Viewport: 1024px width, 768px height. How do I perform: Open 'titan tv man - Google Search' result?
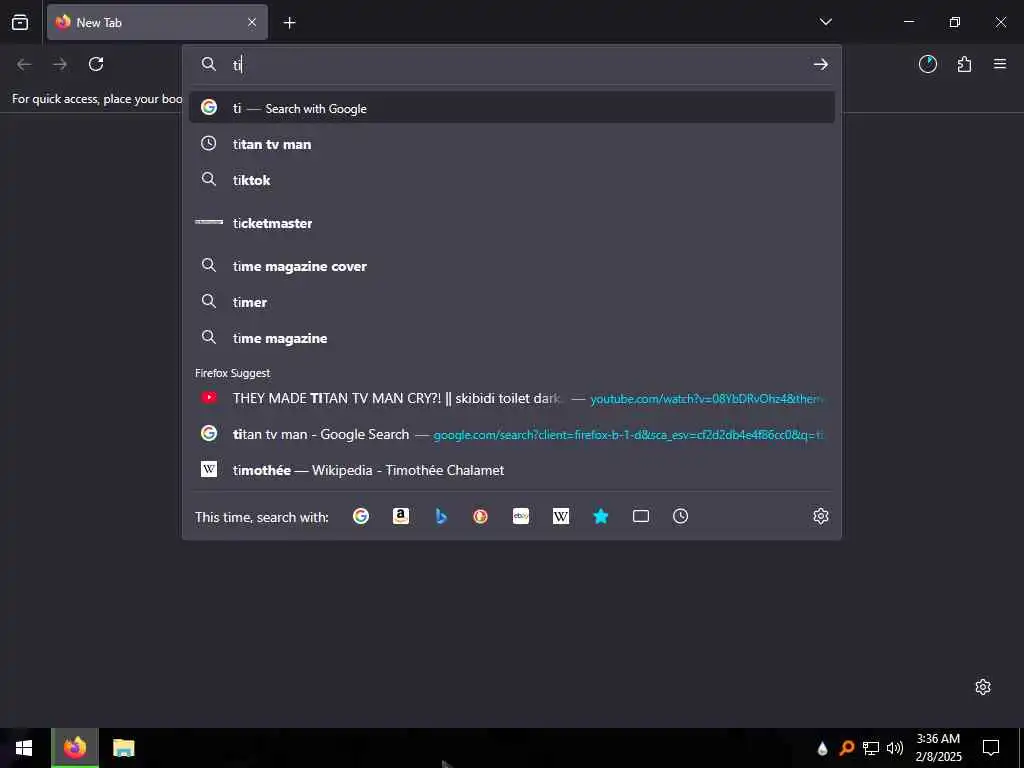pos(511,434)
